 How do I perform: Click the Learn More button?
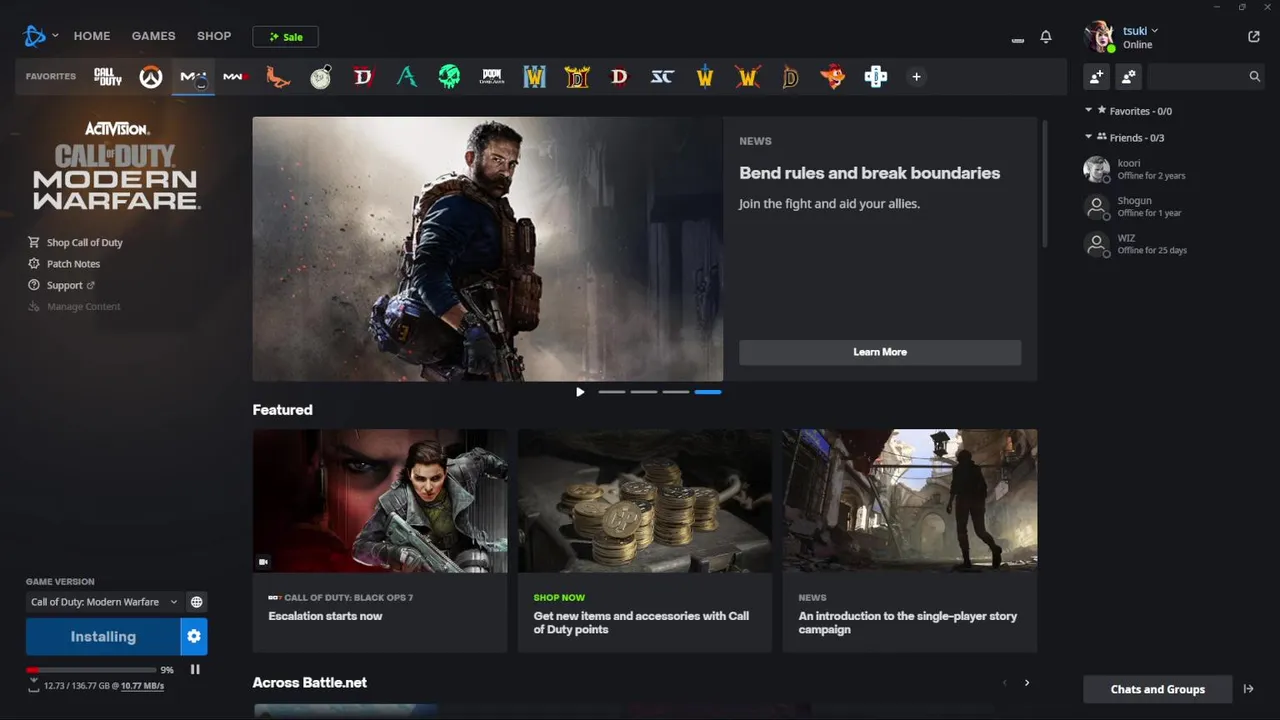point(880,352)
